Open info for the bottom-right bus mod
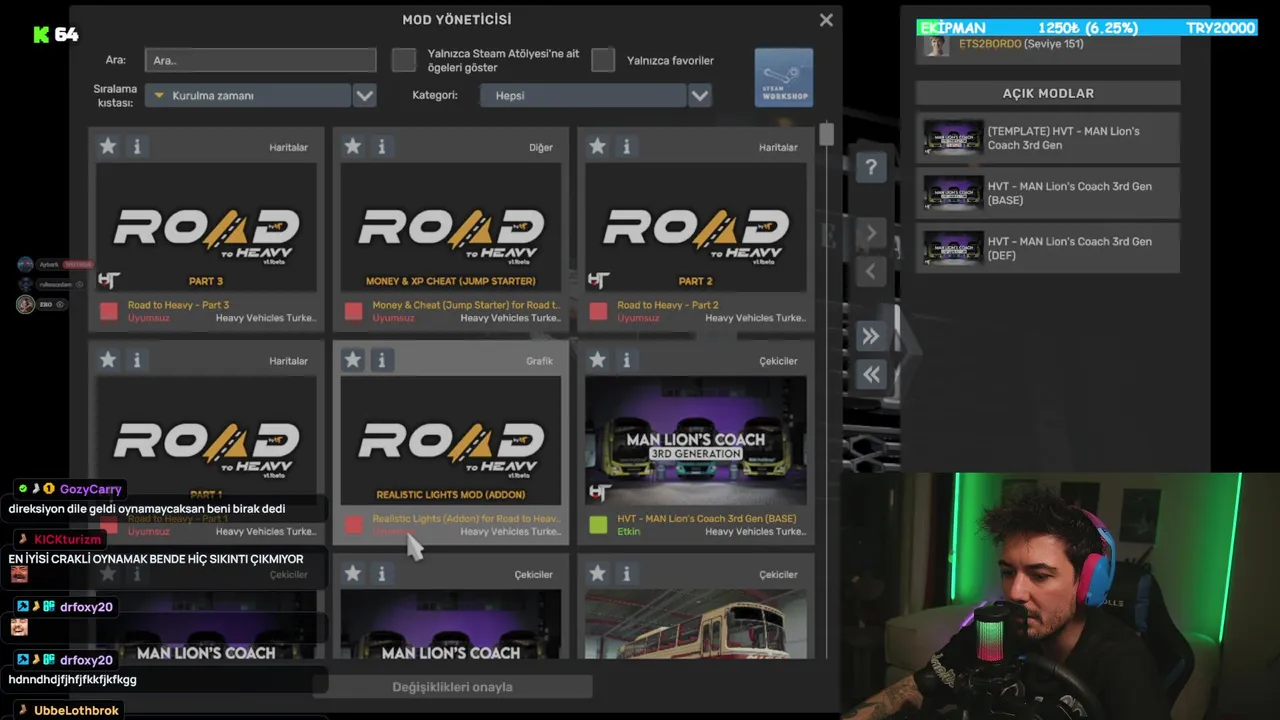 coord(626,574)
